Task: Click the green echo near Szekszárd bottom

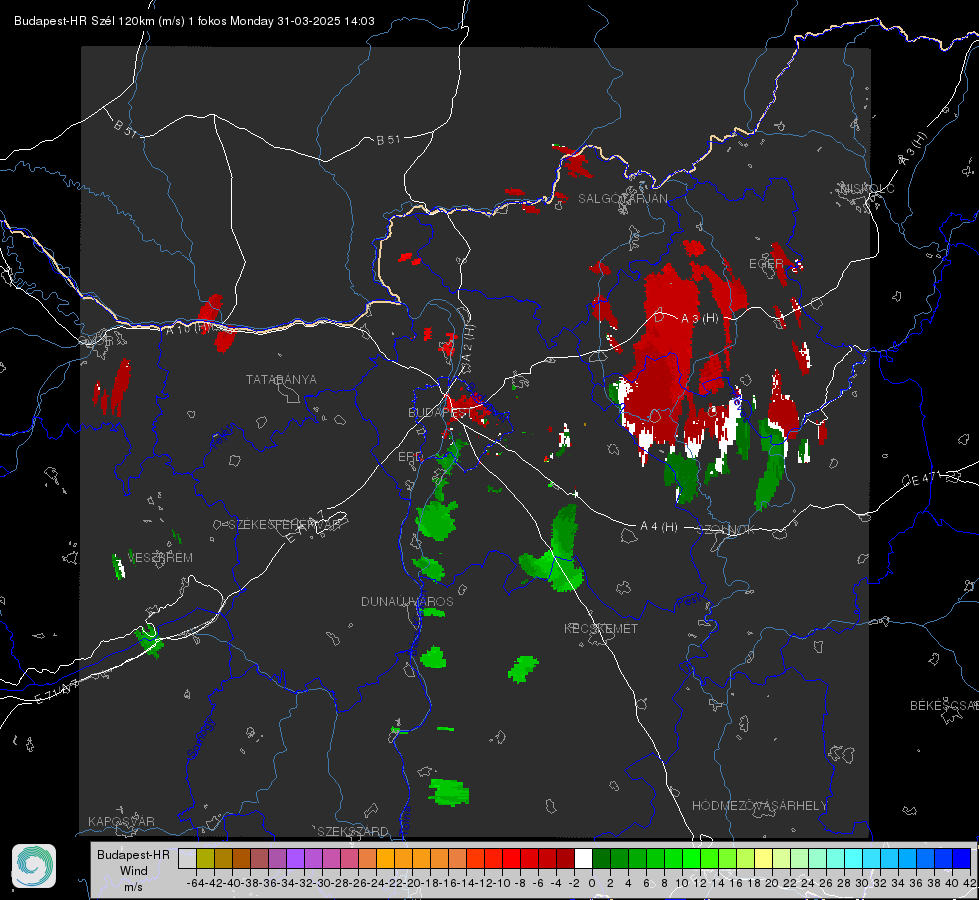Action: (448, 792)
